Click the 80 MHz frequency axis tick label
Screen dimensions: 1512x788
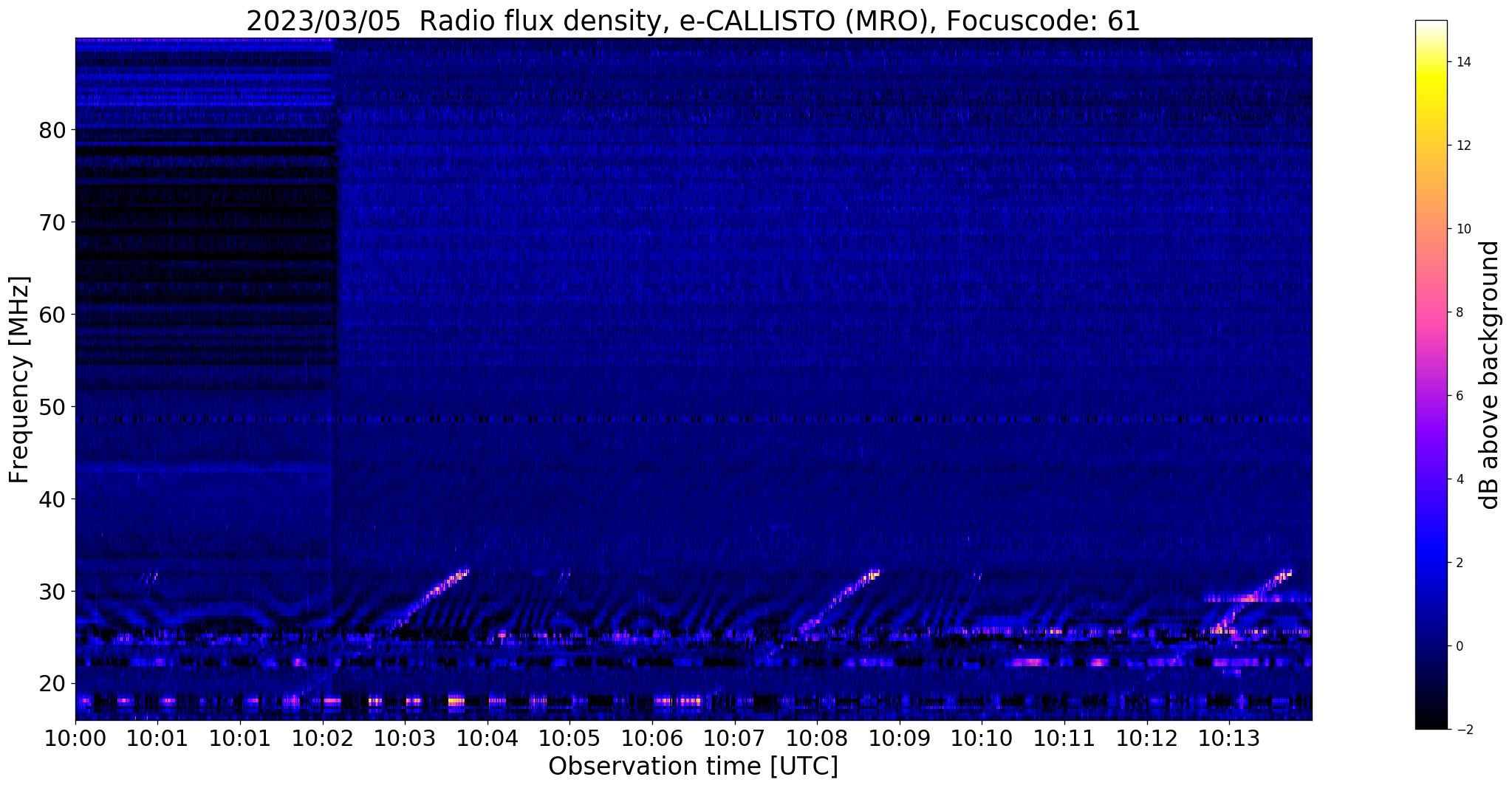tap(52, 129)
